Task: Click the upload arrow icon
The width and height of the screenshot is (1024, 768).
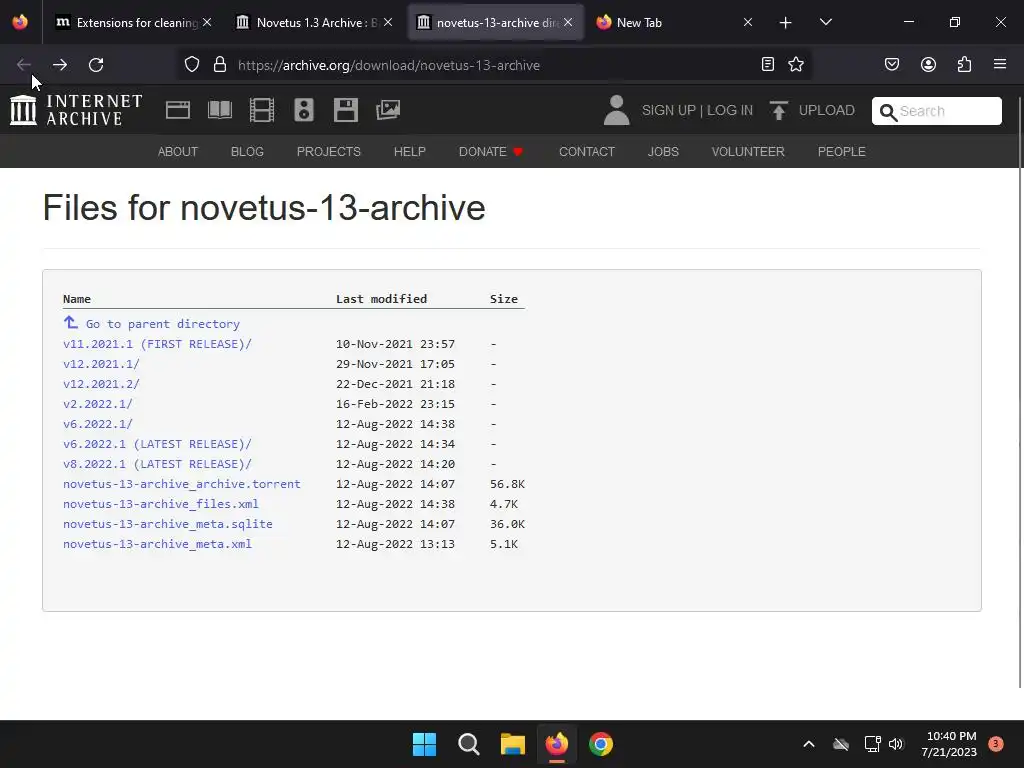Action: coord(778,110)
